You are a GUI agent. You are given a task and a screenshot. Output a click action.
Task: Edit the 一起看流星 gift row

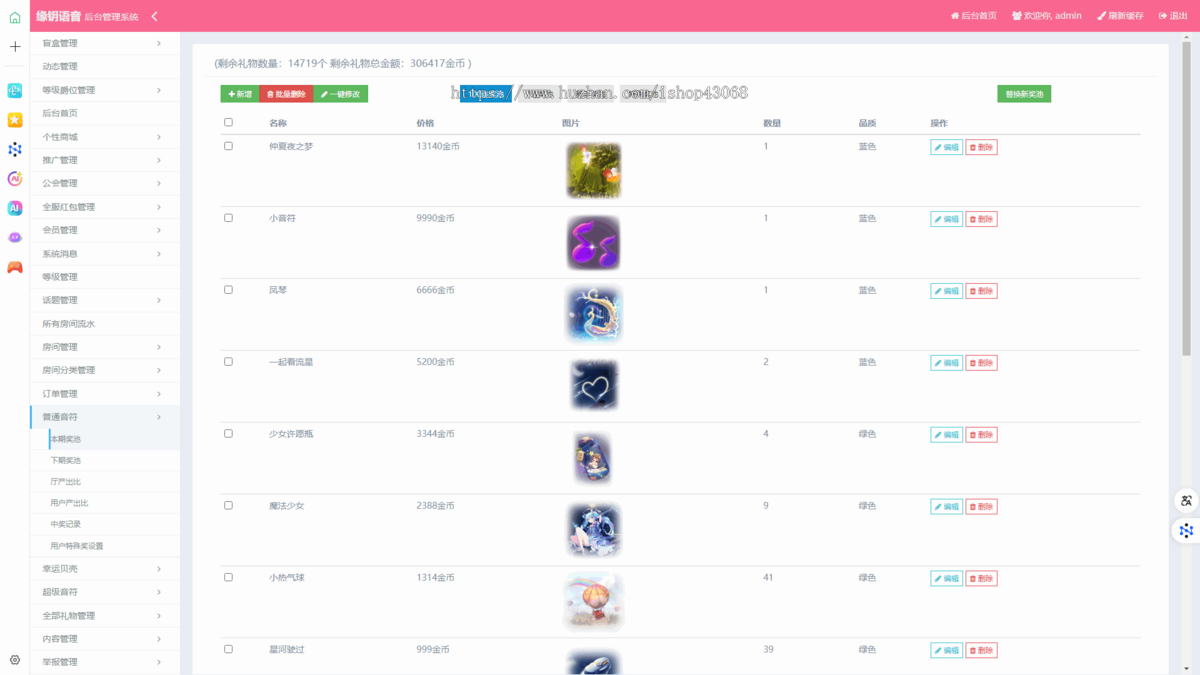[x=946, y=363]
